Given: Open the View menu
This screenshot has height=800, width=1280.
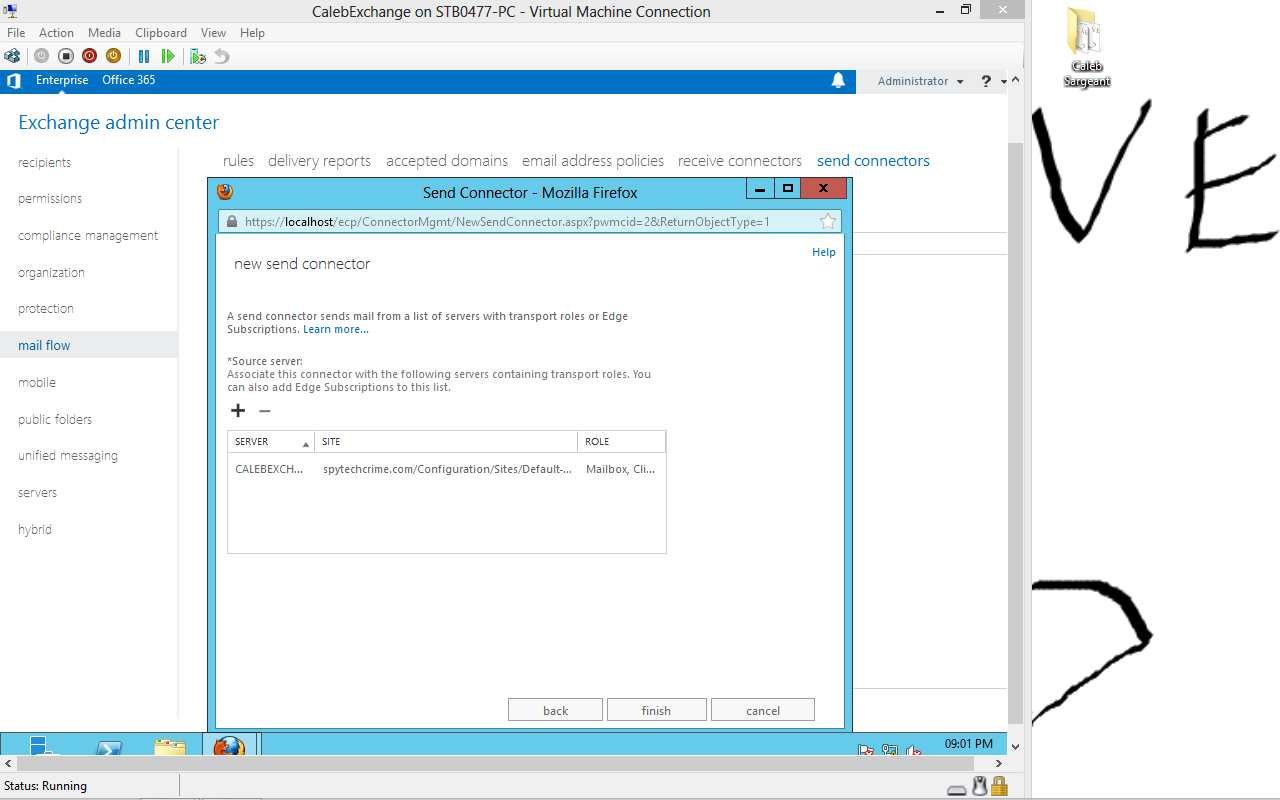Looking at the screenshot, I should [213, 33].
